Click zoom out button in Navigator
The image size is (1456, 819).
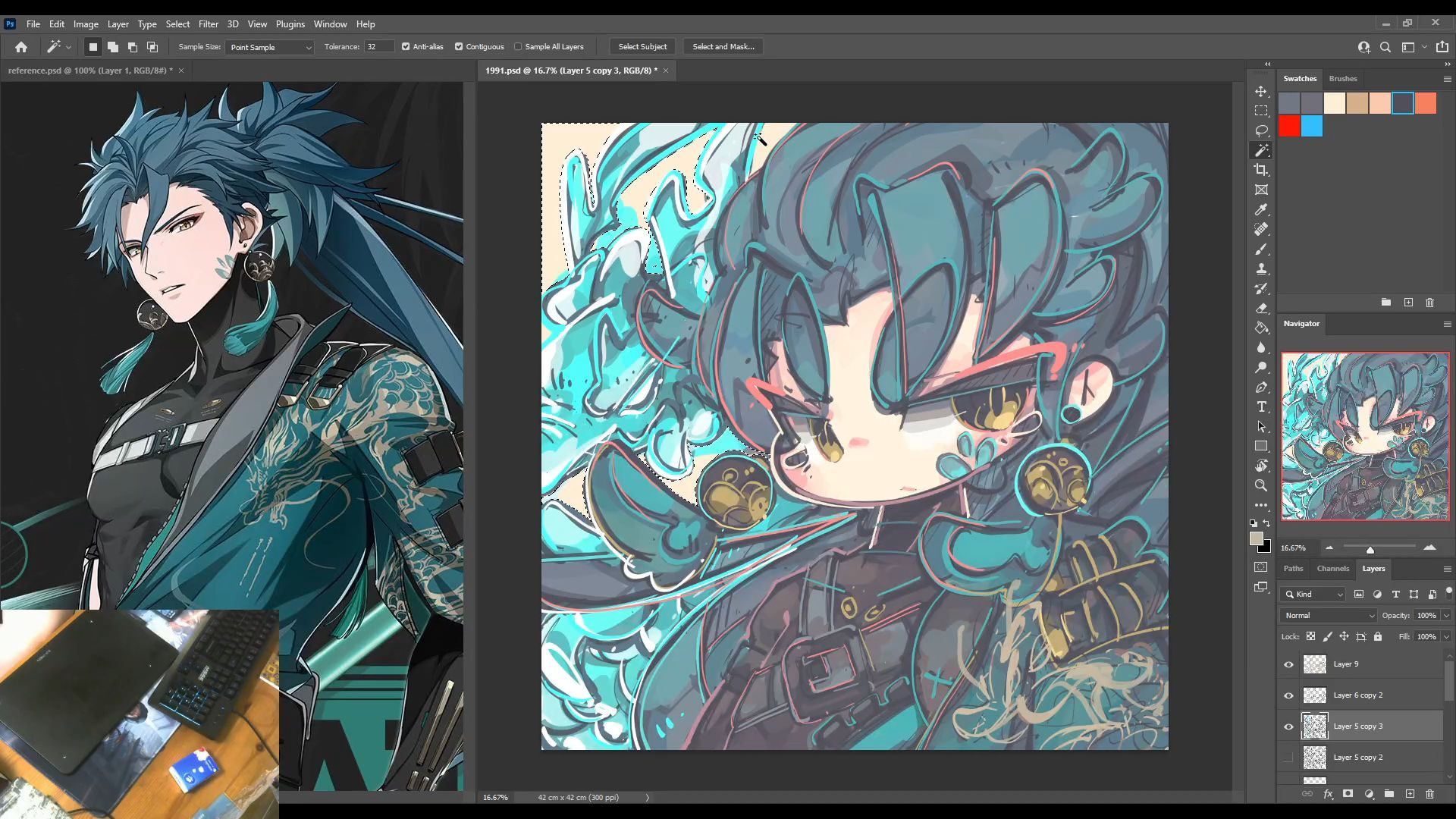pyautogui.click(x=1329, y=548)
